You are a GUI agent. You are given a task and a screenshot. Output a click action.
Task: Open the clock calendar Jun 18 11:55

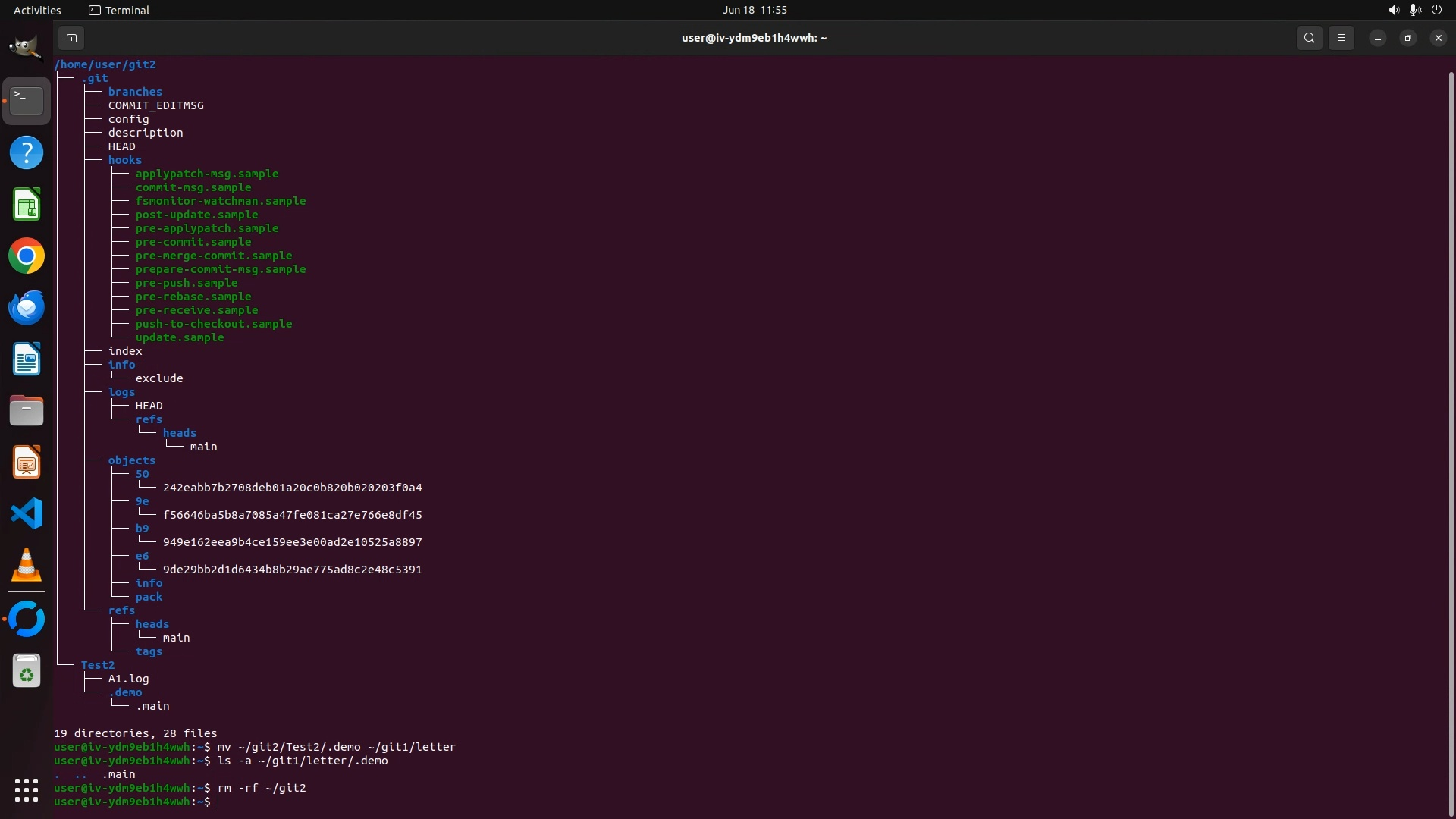(x=754, y=10)
